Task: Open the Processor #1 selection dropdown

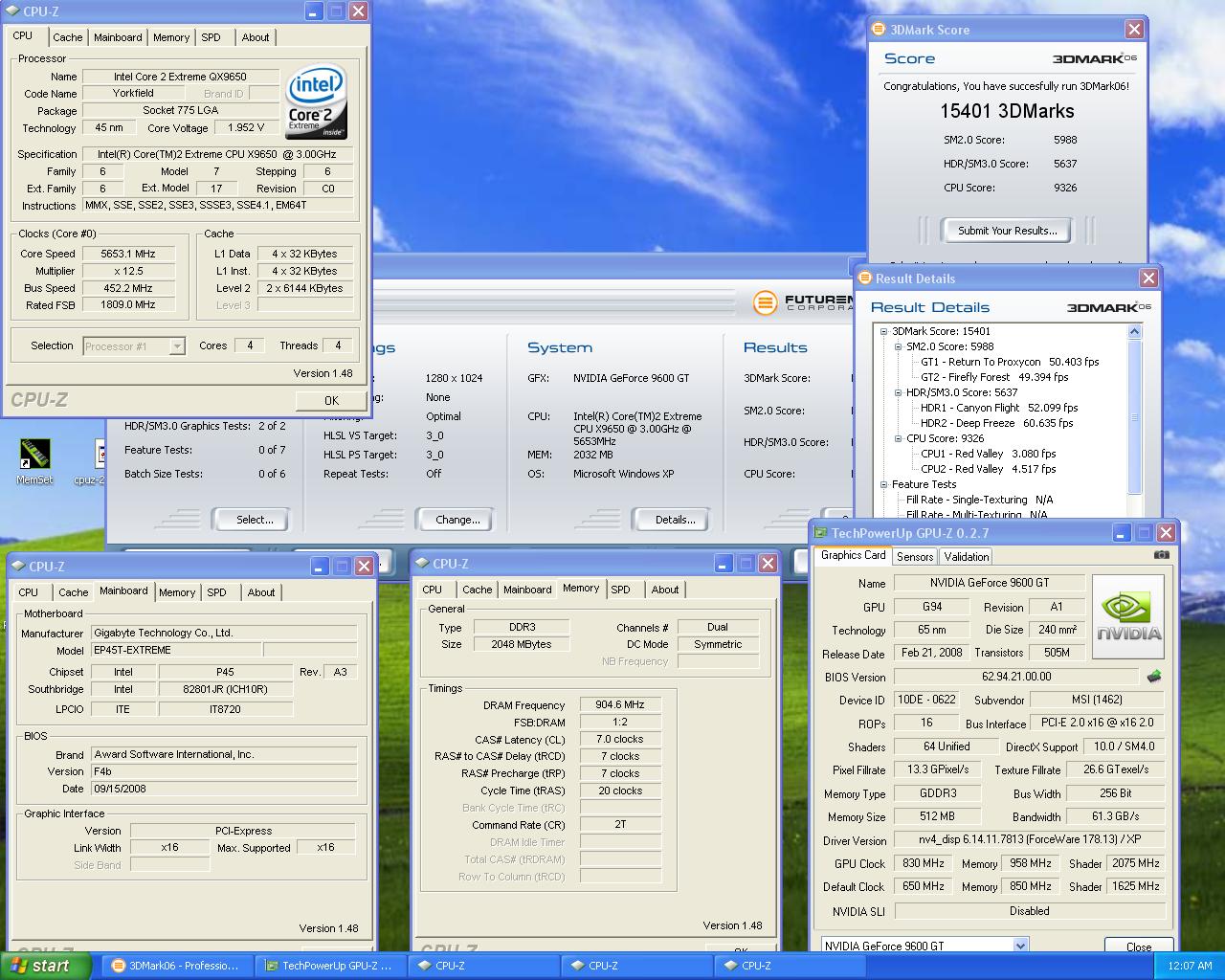Action: [177, 346]
